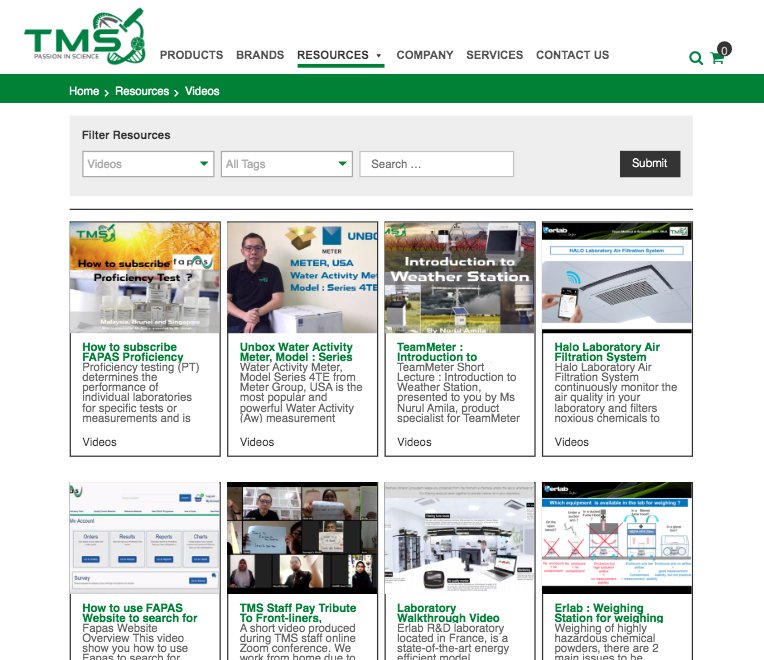This screenshot has width=764, height=660.
Task: Follow the Resources breadcrumb link
Action: 142,91
